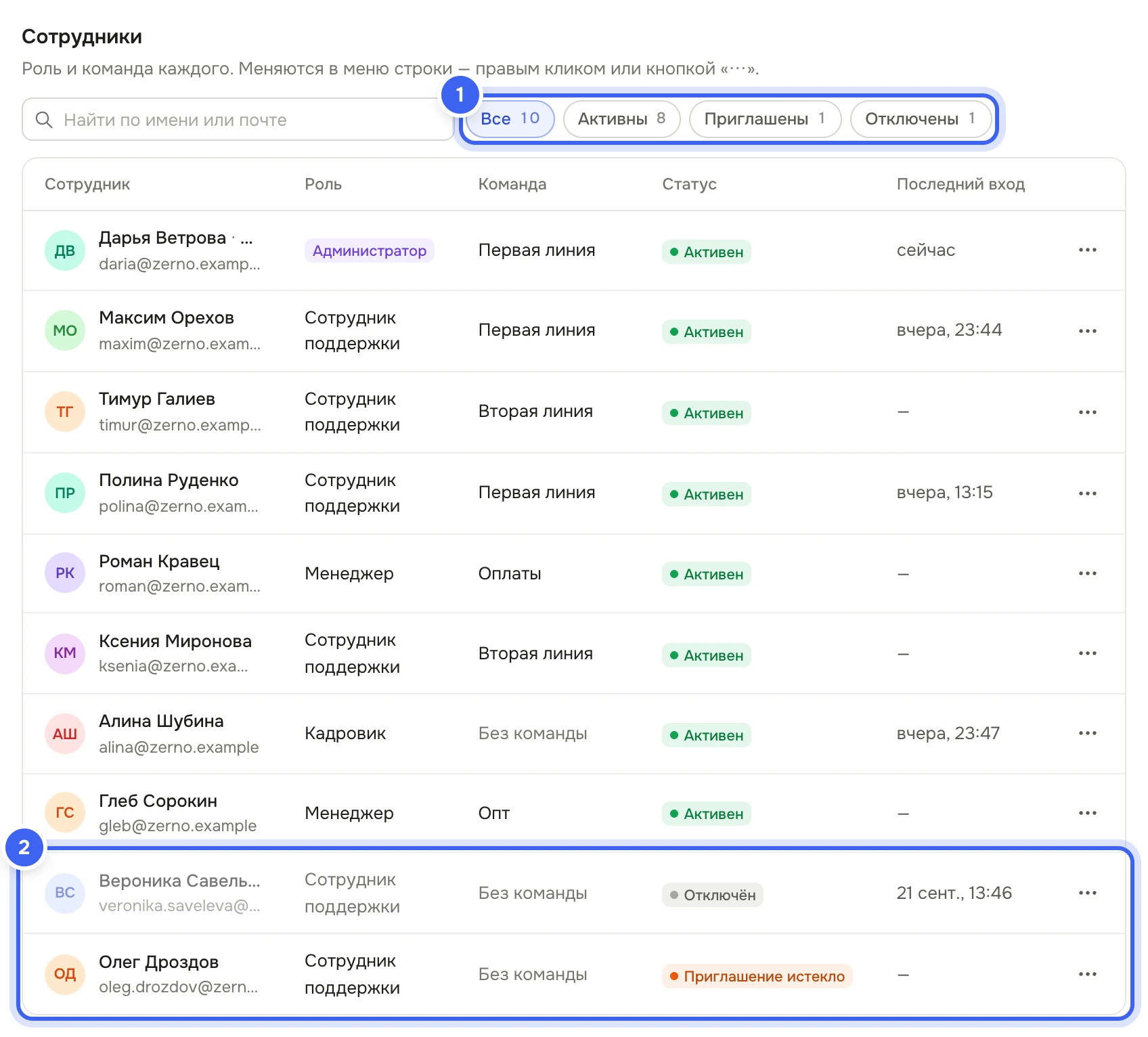The height and width of the screenshot is (1037, 1148).
Task: Open actions menu for Роман Кравец
Action: [x=1087, y=573]
